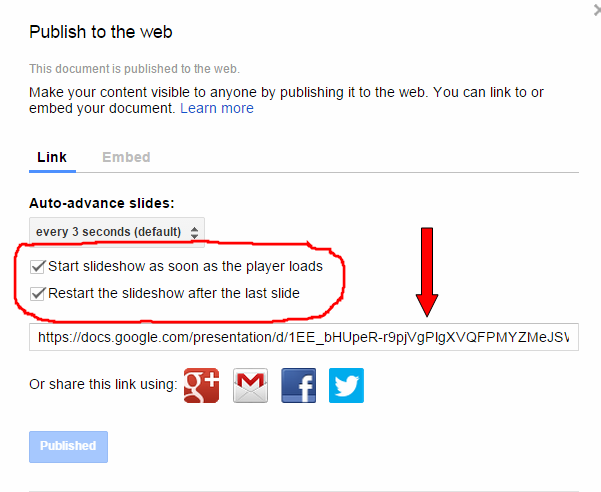Close the Publish to the web dialog

pyautogui.click(x=596, y=10)
